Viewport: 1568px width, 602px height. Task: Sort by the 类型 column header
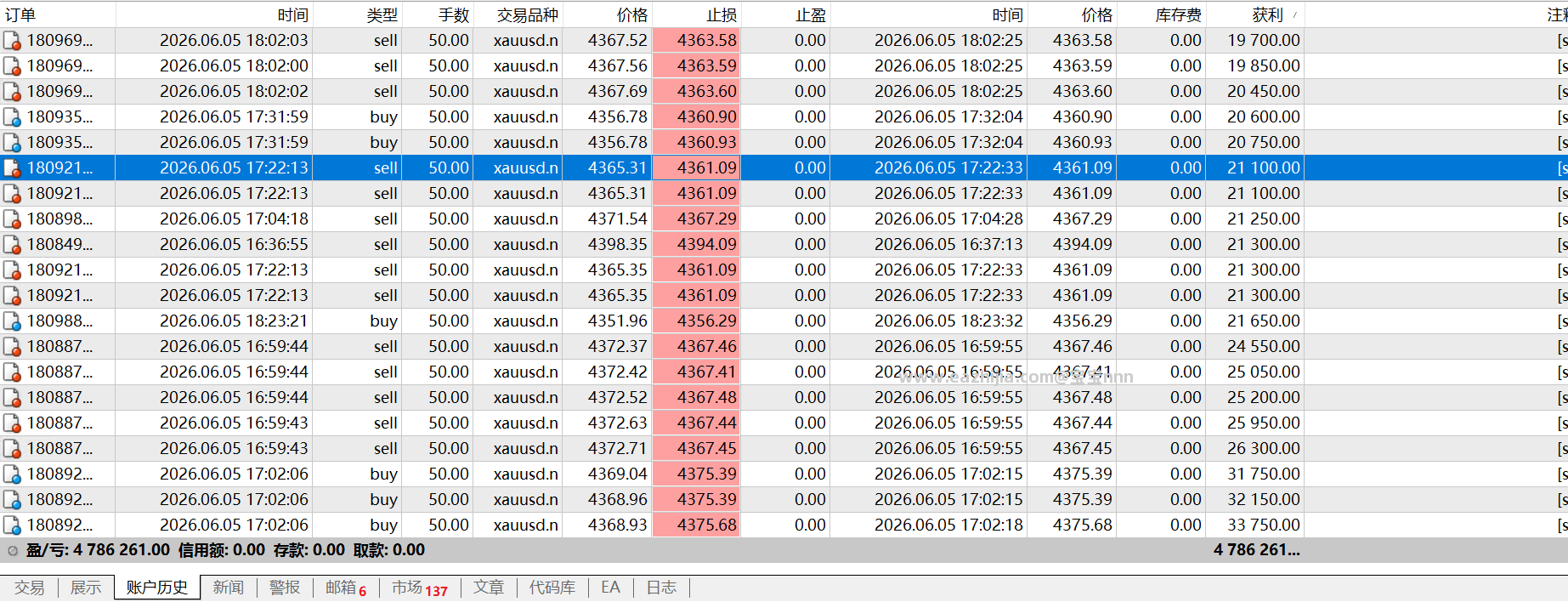(358, 14)
